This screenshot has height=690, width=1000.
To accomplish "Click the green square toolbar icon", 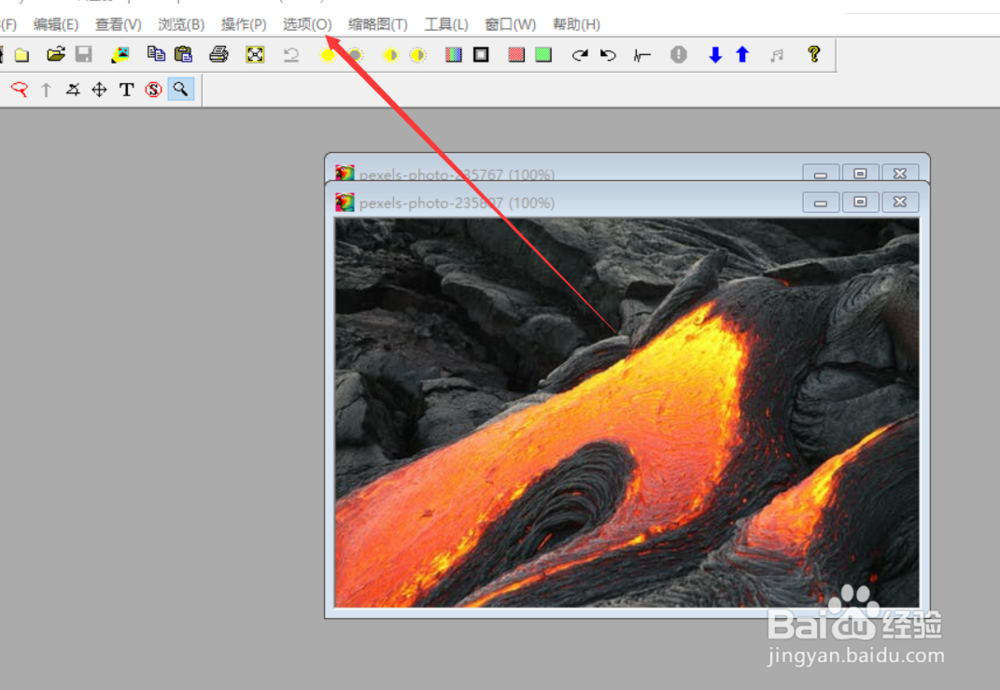I will coord(543,55).
